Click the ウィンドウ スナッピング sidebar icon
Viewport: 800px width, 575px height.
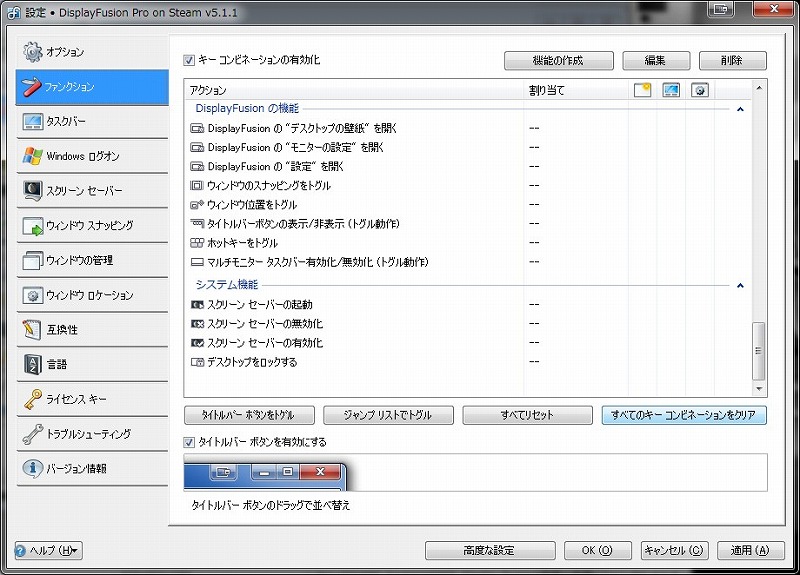pos(33,226)
